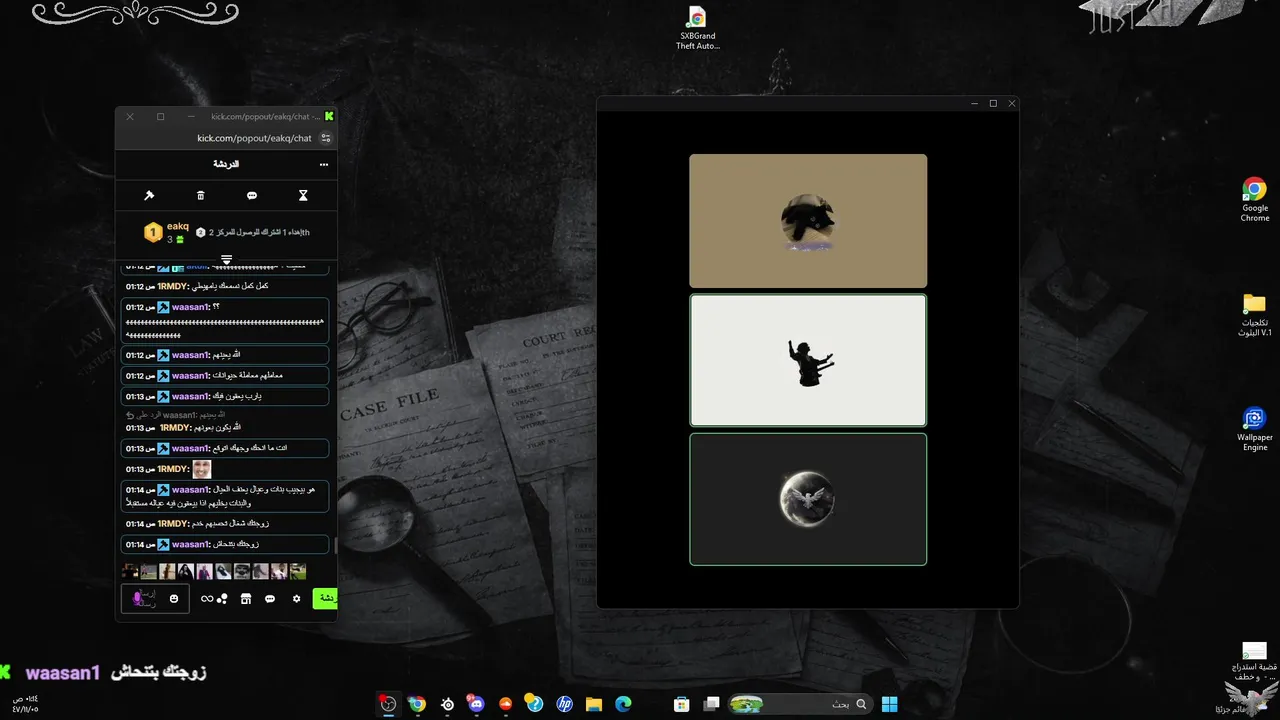Click the Discord icon in taskbar

tap(476, 704)
